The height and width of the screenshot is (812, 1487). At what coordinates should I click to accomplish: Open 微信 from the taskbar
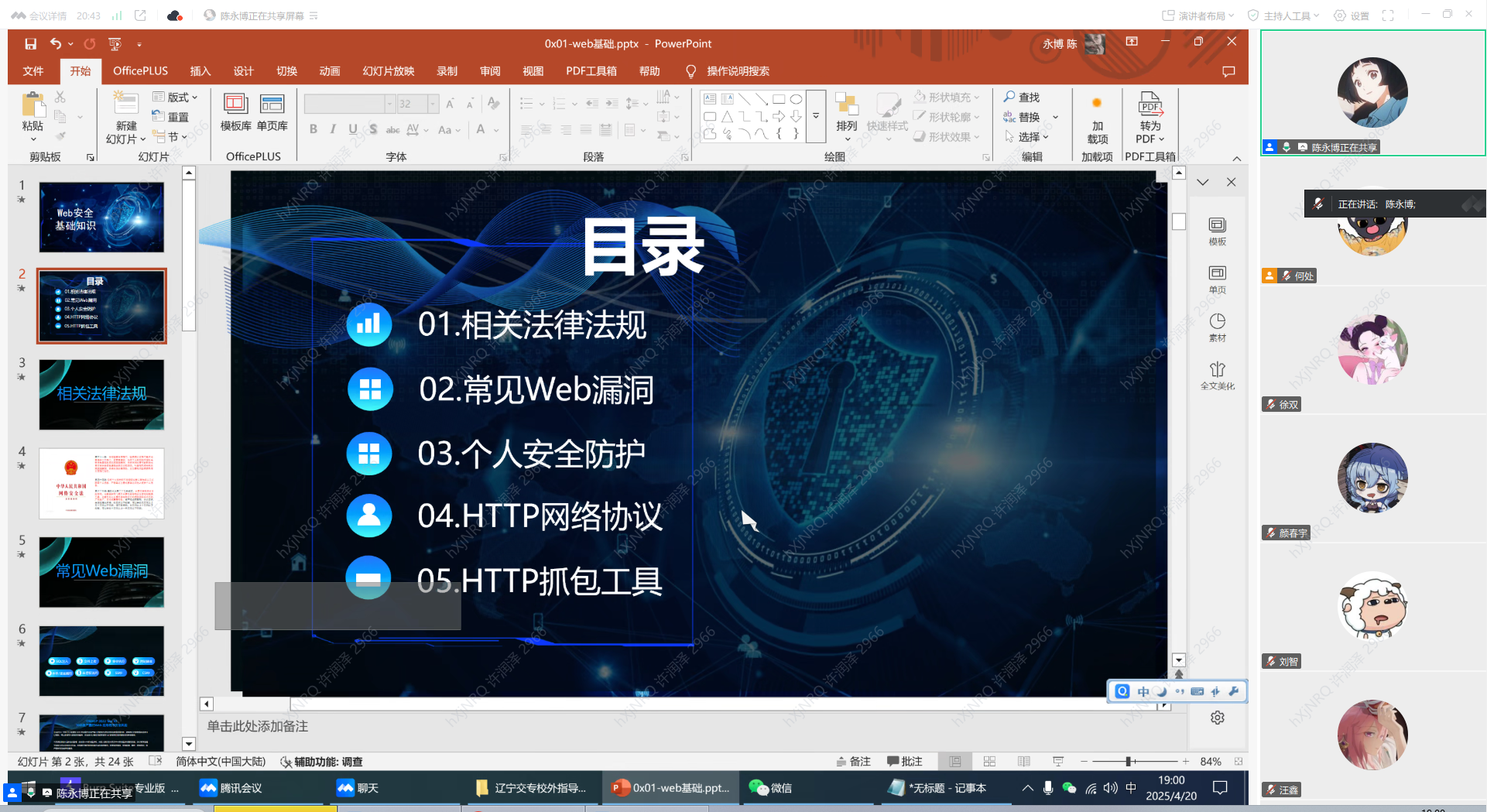[770, 788]
